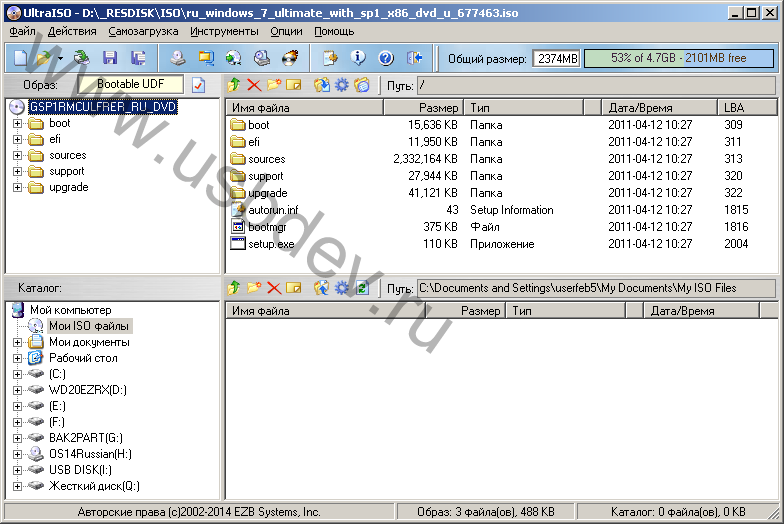784x524 pixels.
Task: Click the up-folder icon in catalog toolbar
Action: pyautogui.click(x=235, y=288)
